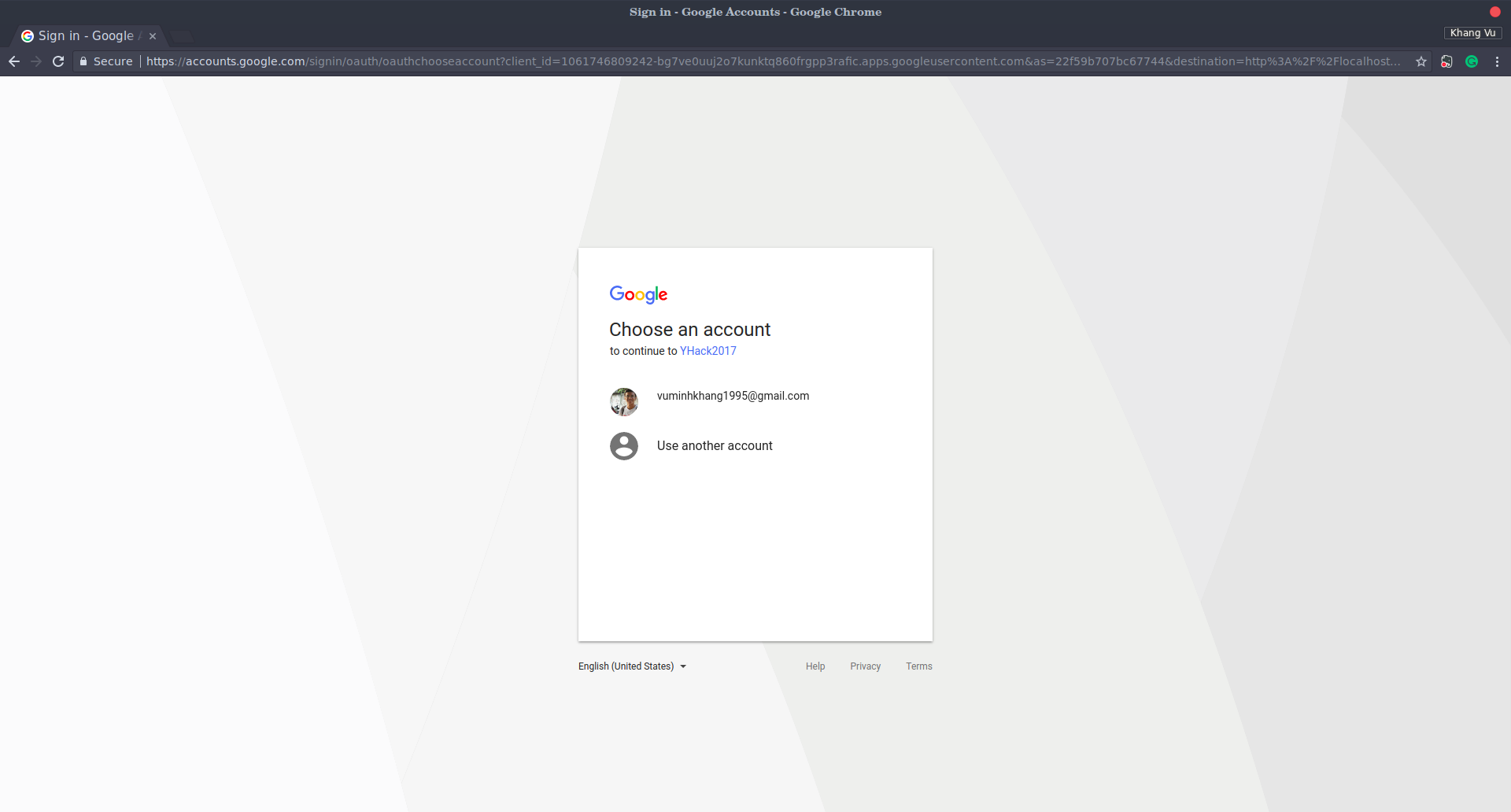The image size is (1511, 812).
Task: Open the English (United States) language dropdown
Action: coord(632,666)
